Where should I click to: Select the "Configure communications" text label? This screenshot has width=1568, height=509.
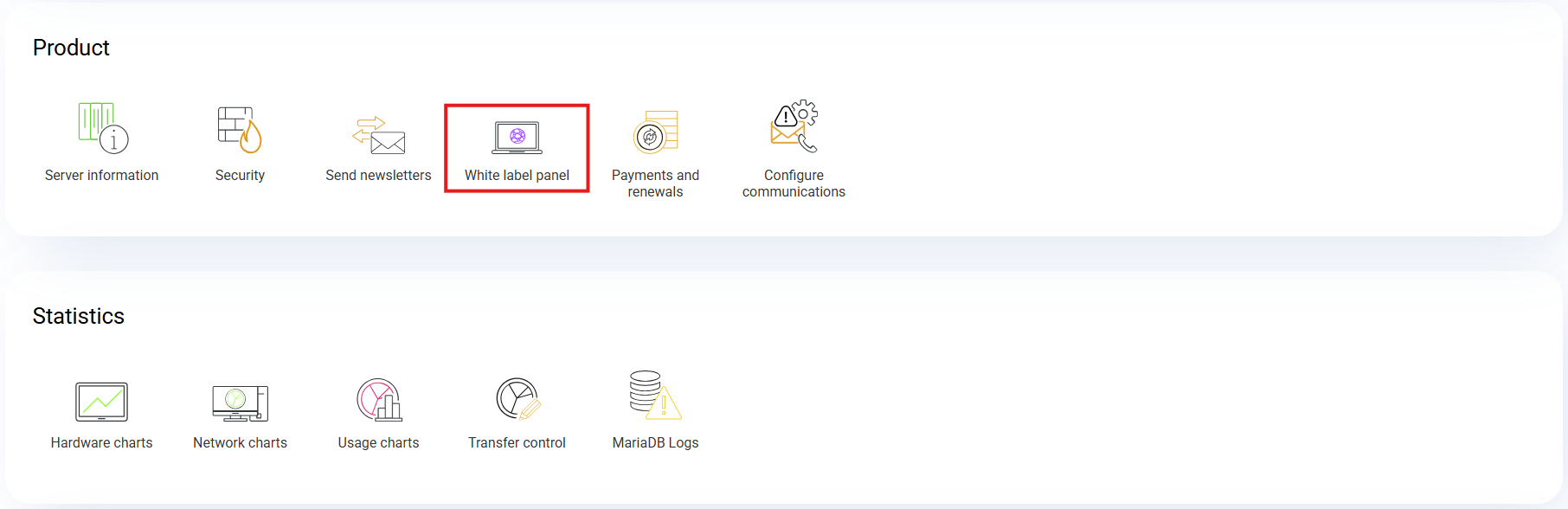(x=794, y=184)
